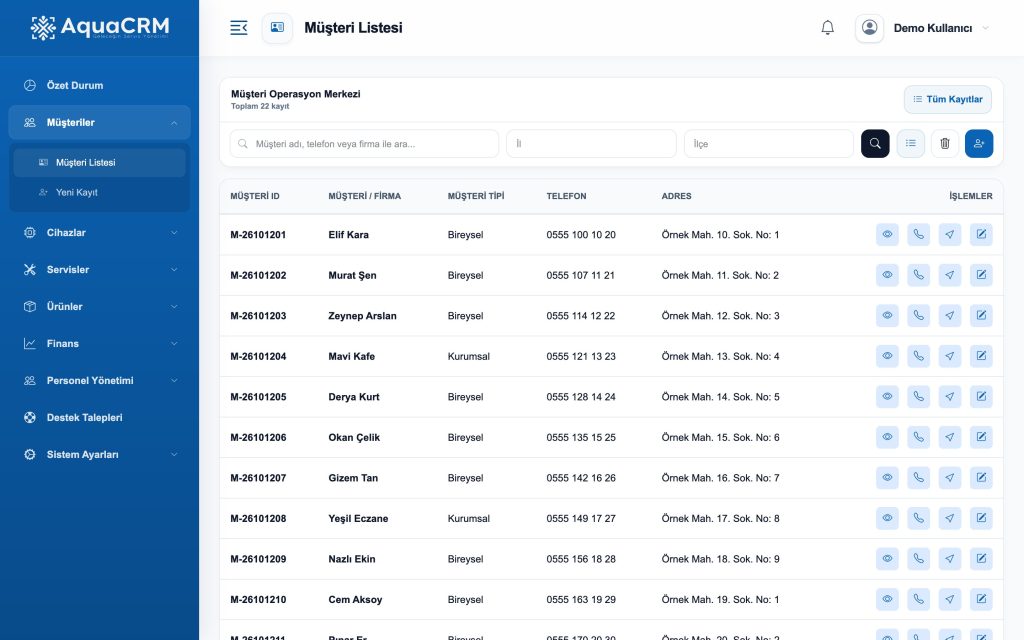Viewport: 1024px width, 640px height.
Task: Click the AquaCRM logo
Action: coord(99,27)
